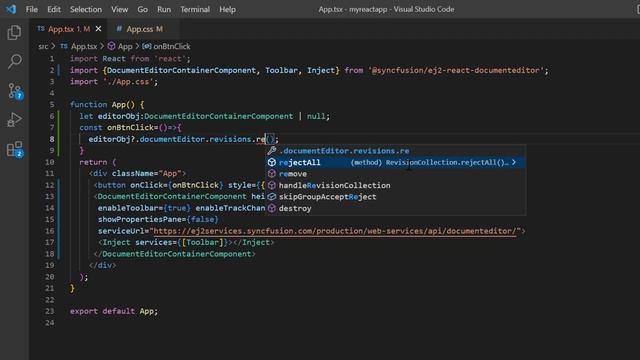The height and width of the screenshot is (360, 640).
Task: Open the File menu
Action: (31, 9)
